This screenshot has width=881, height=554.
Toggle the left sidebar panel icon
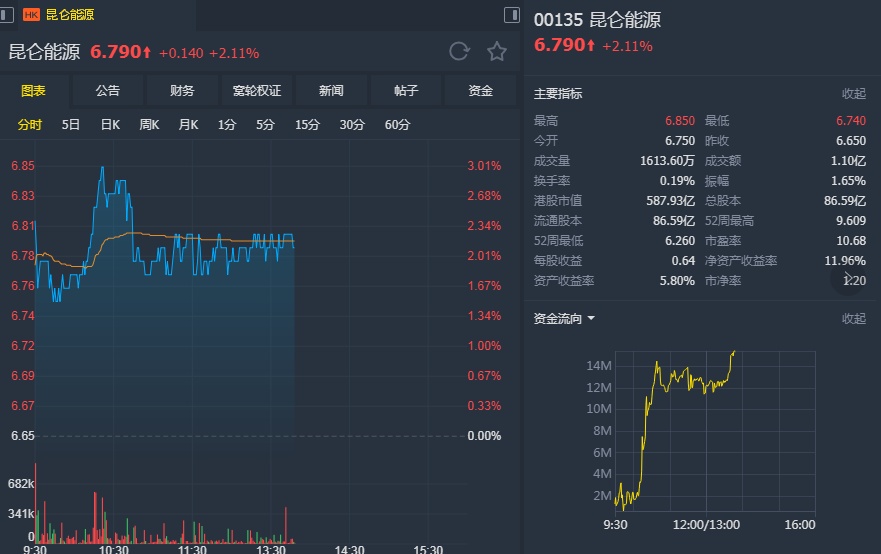6,15
